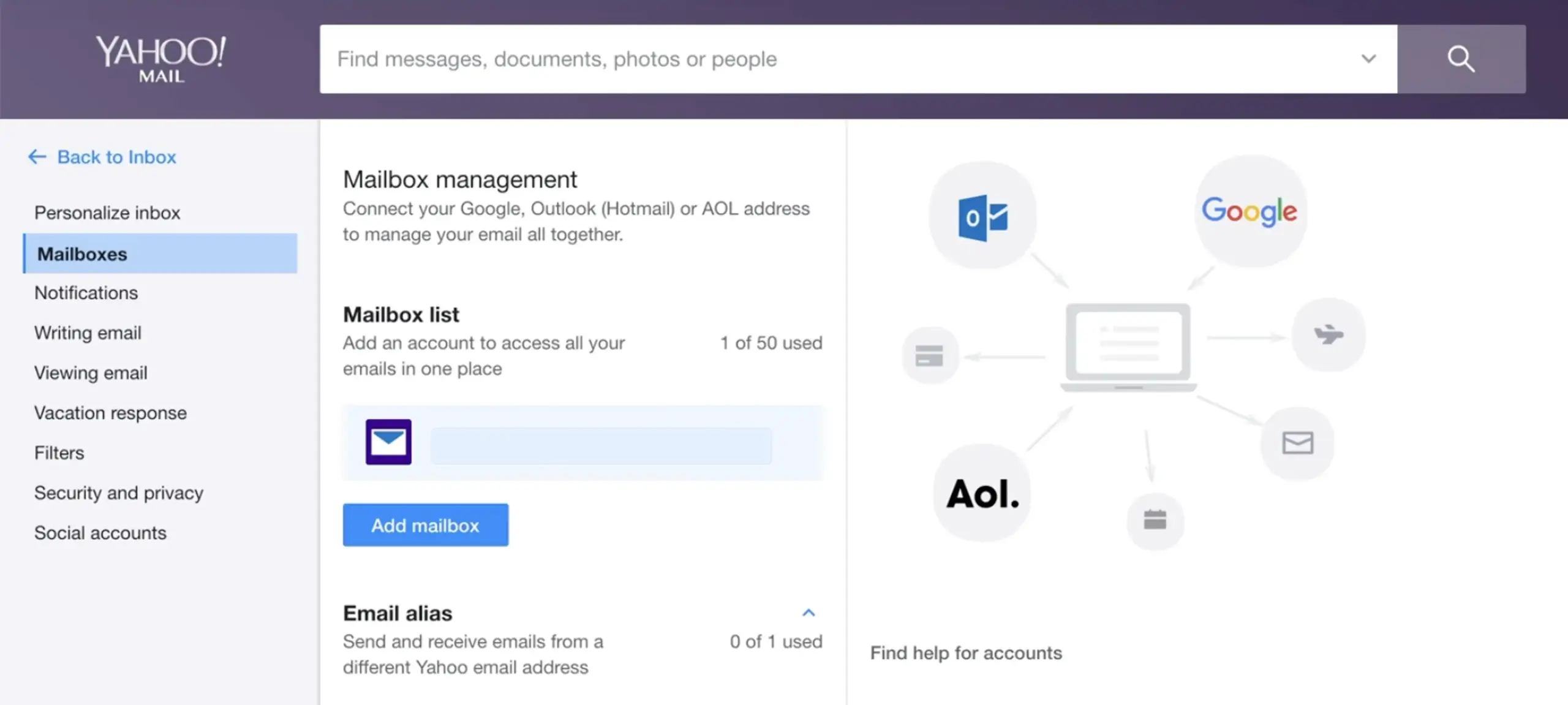Screen dimensions: 1568x705
Task: Click the Add mailbox button
Action: [x=426, y=525]
